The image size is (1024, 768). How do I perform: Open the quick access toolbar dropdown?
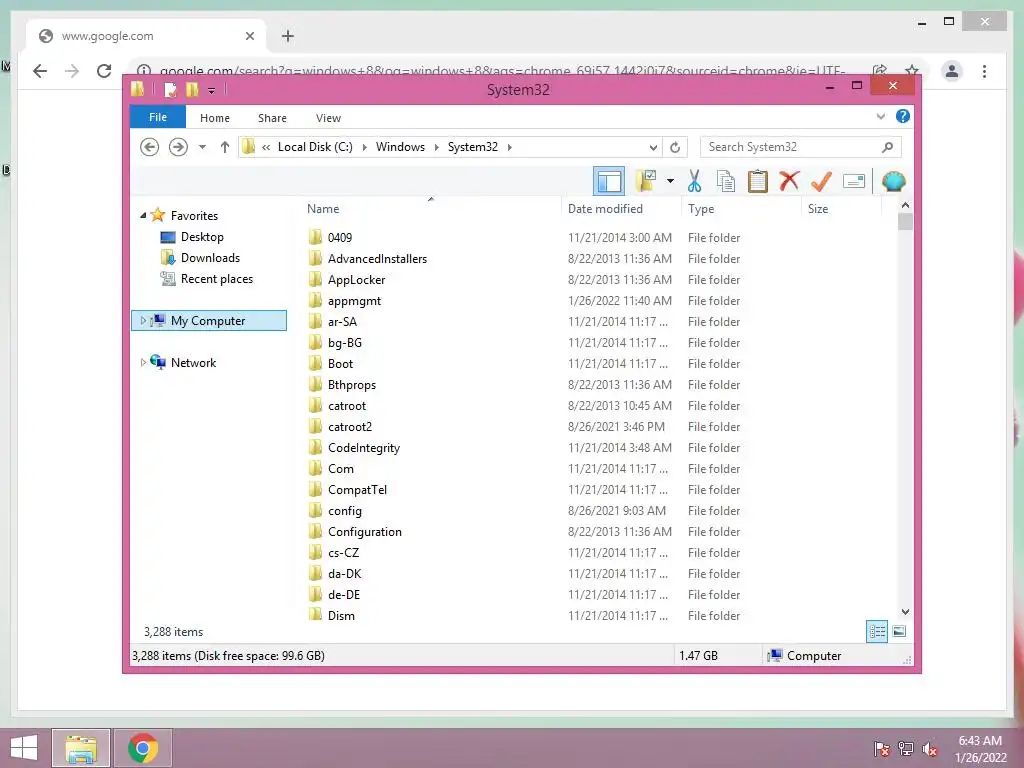pos(211,90)
